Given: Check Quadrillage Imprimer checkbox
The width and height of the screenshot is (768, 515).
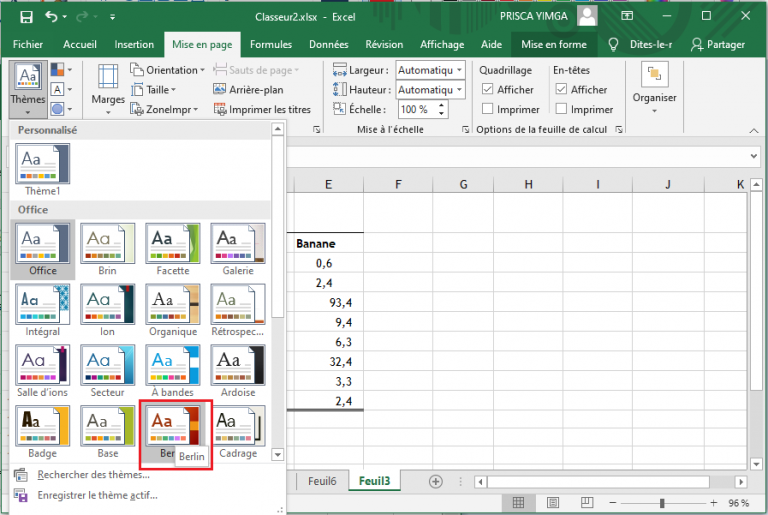Looking at the screenshot, I should click(487, 109).
